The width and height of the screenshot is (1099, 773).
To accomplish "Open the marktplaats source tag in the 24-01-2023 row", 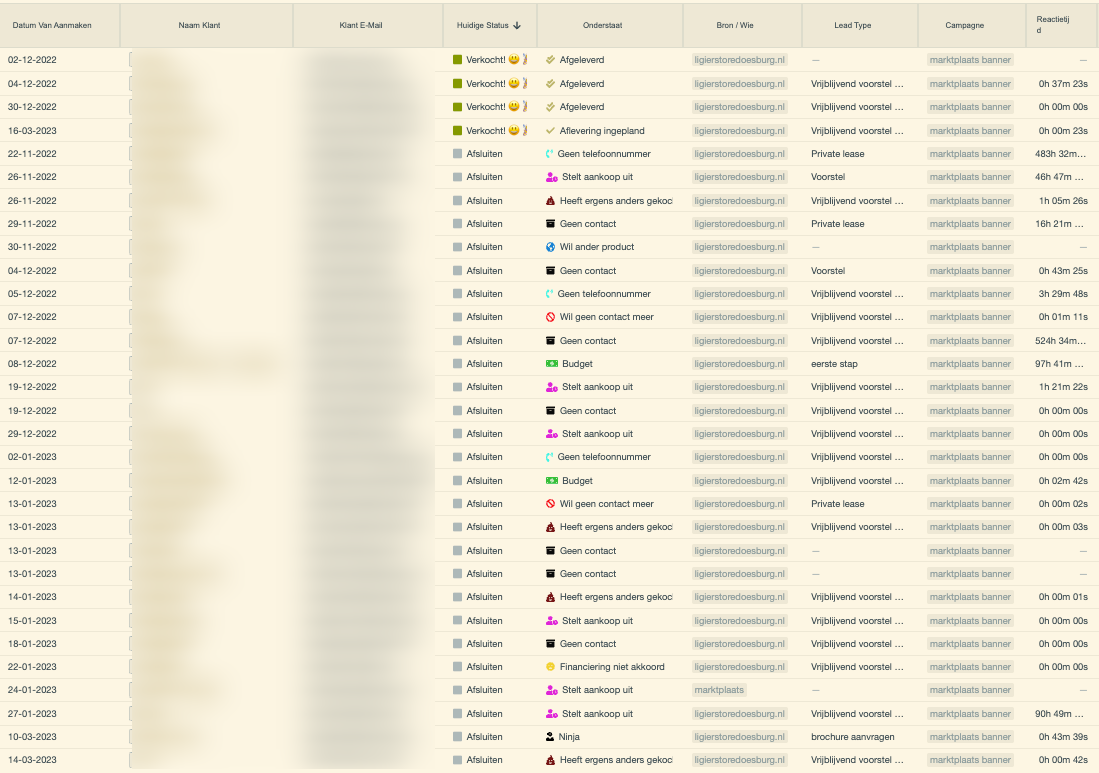I will click(x=719, y=690).
